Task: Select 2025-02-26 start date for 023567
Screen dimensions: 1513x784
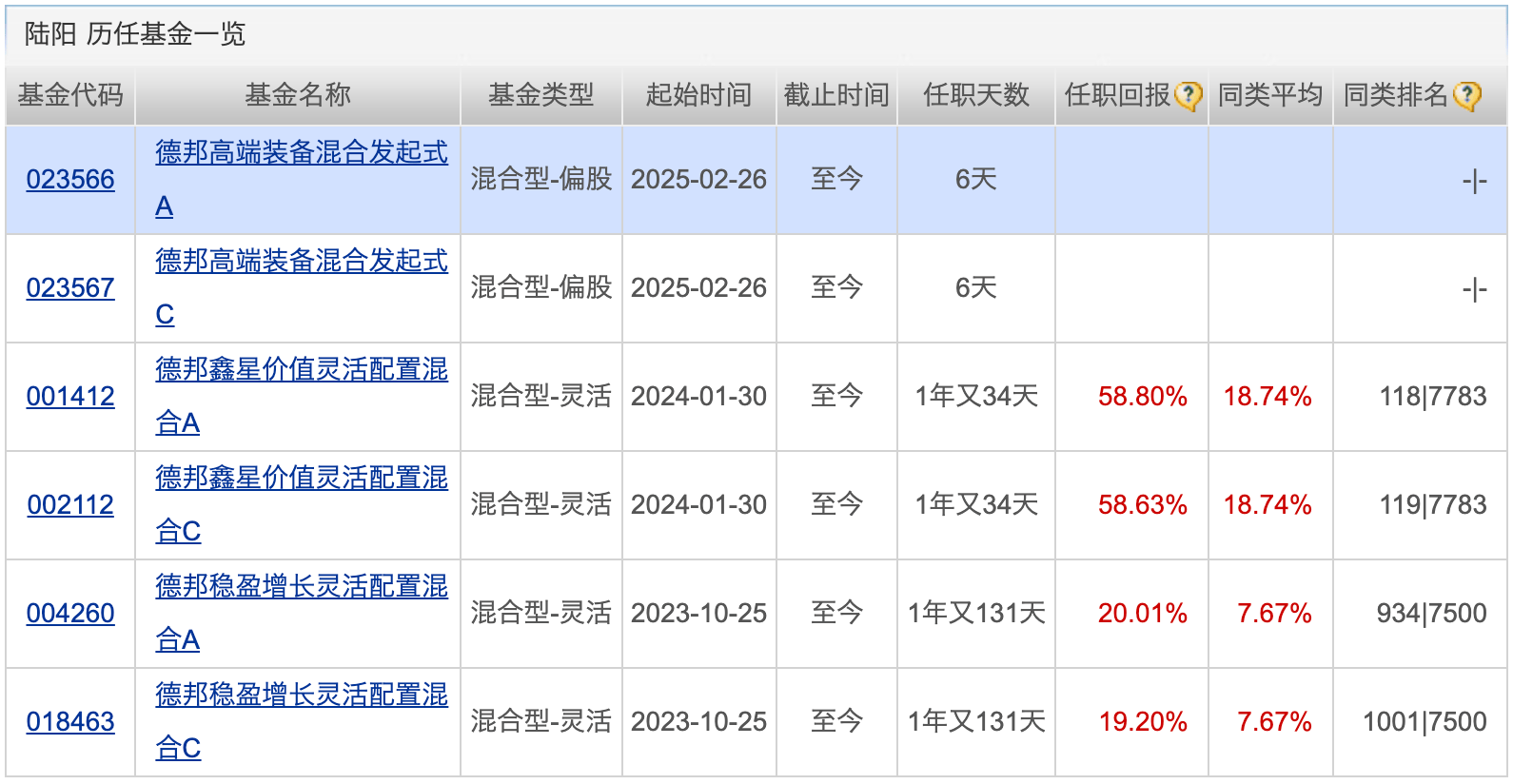Action: 698,287
